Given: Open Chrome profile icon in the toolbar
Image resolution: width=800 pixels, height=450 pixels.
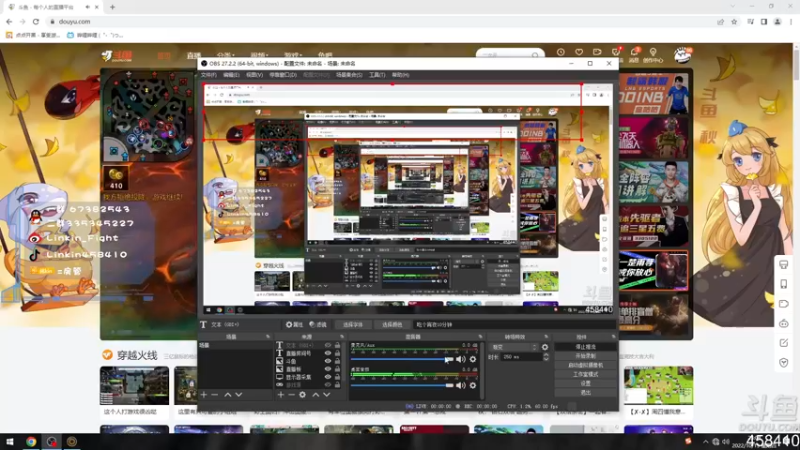Looking at the screenshot, I should click(x=778, y=22).
